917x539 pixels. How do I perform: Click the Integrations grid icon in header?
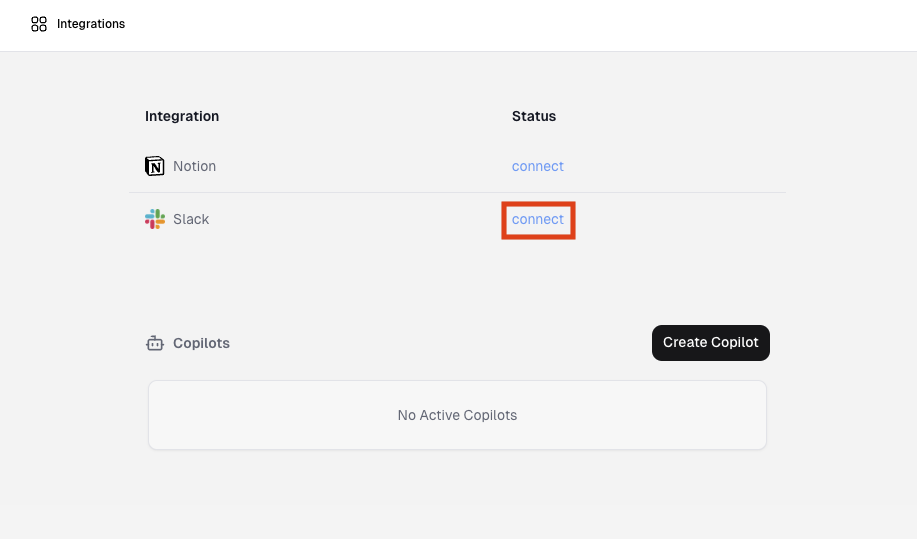coord(39,24)
